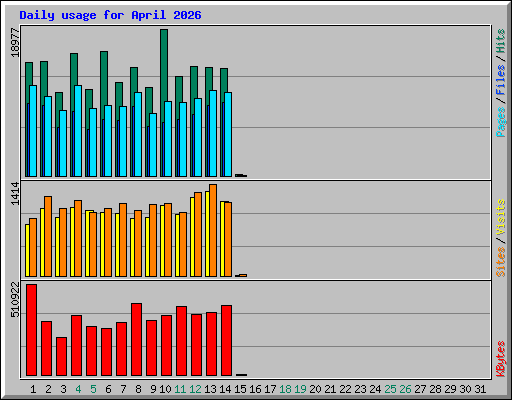
Task: Click green weekend day label 5
Action: pyautogui.click(x=93, y=389)
